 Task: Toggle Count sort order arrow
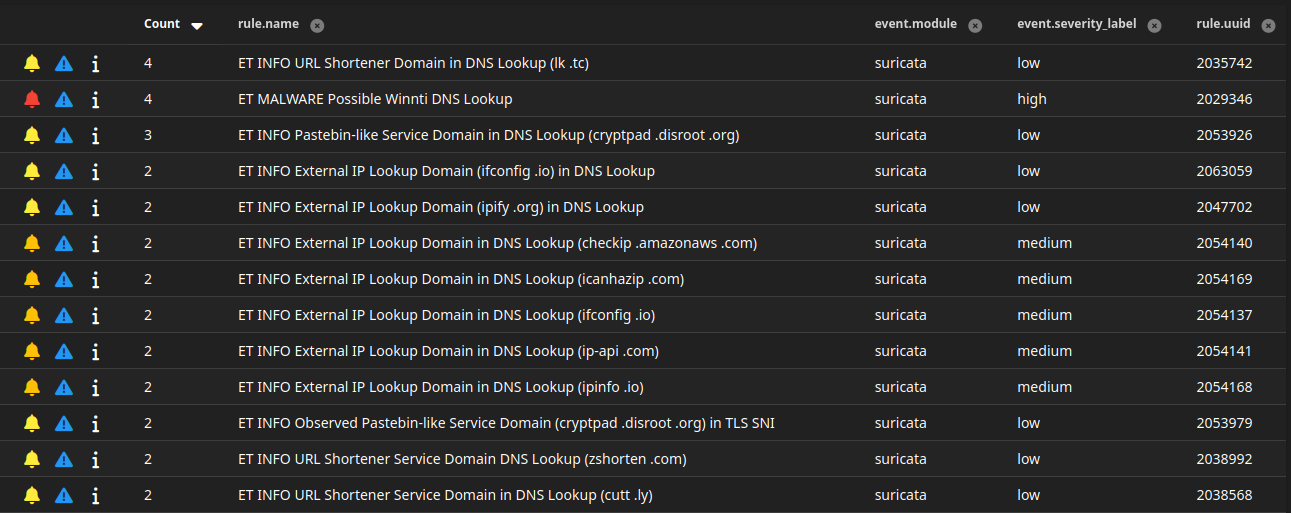197,25
